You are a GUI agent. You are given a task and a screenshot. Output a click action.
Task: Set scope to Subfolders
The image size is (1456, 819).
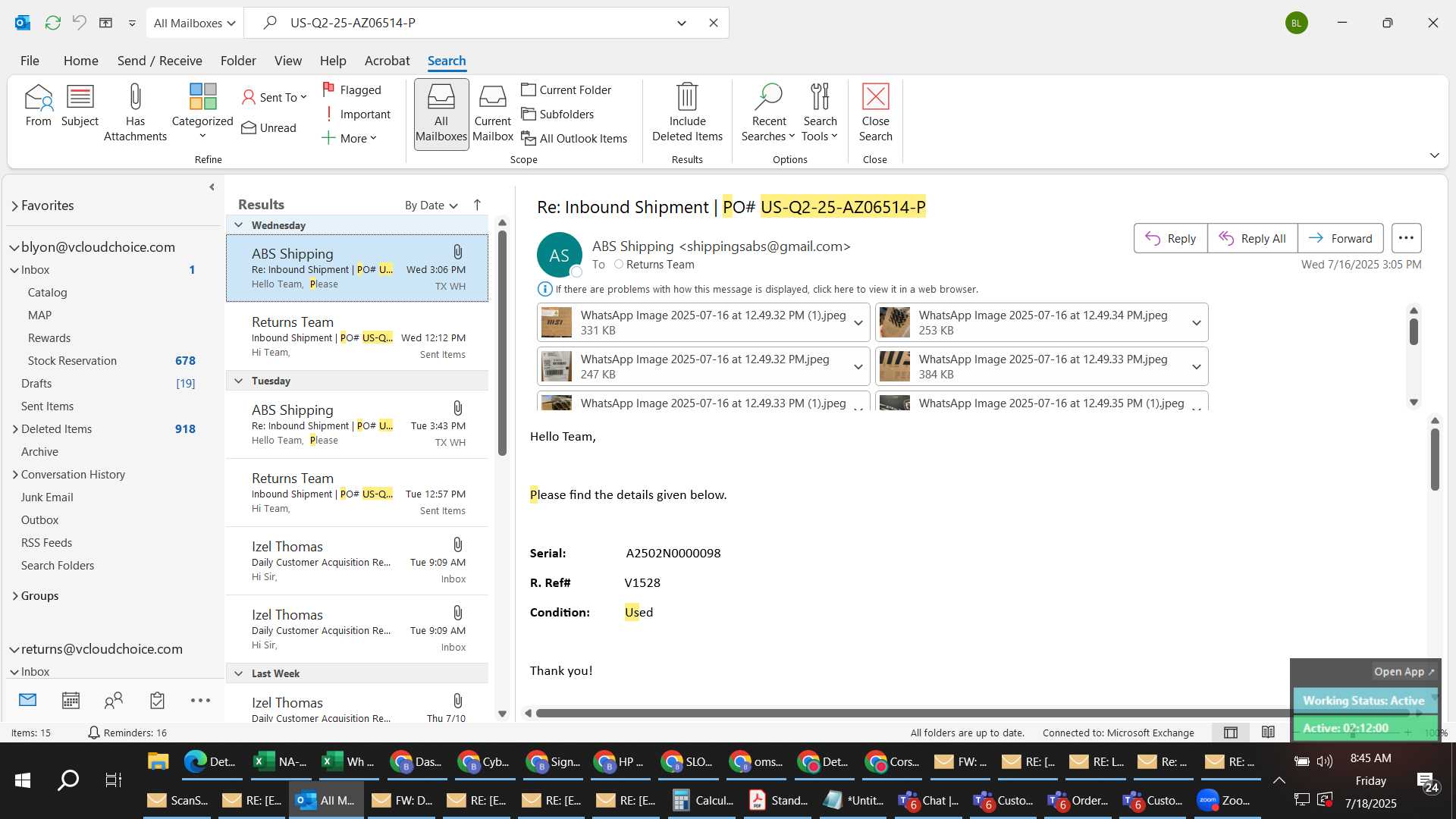(x=557, y=114)
